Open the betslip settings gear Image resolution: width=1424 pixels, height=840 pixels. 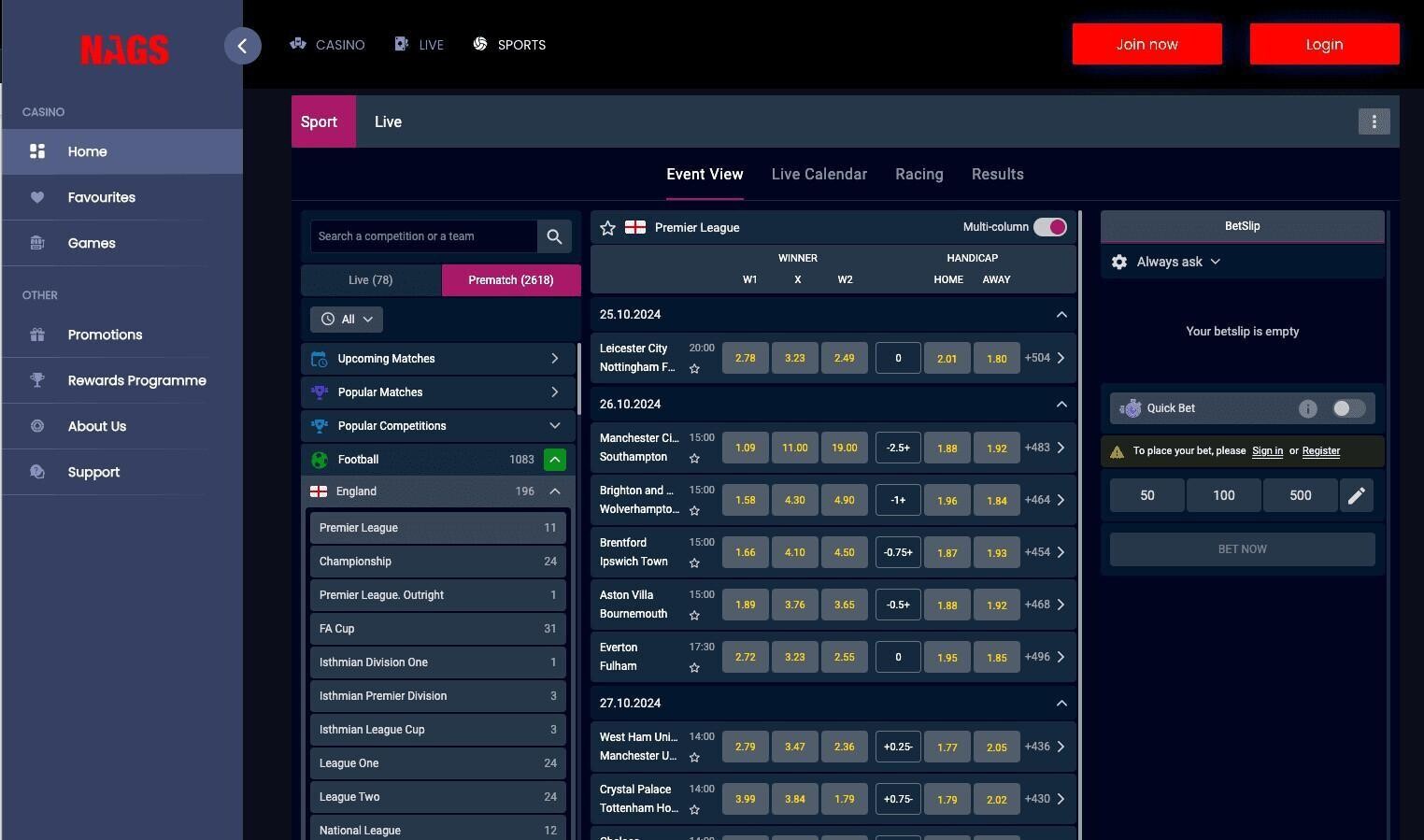(1119, 262)
